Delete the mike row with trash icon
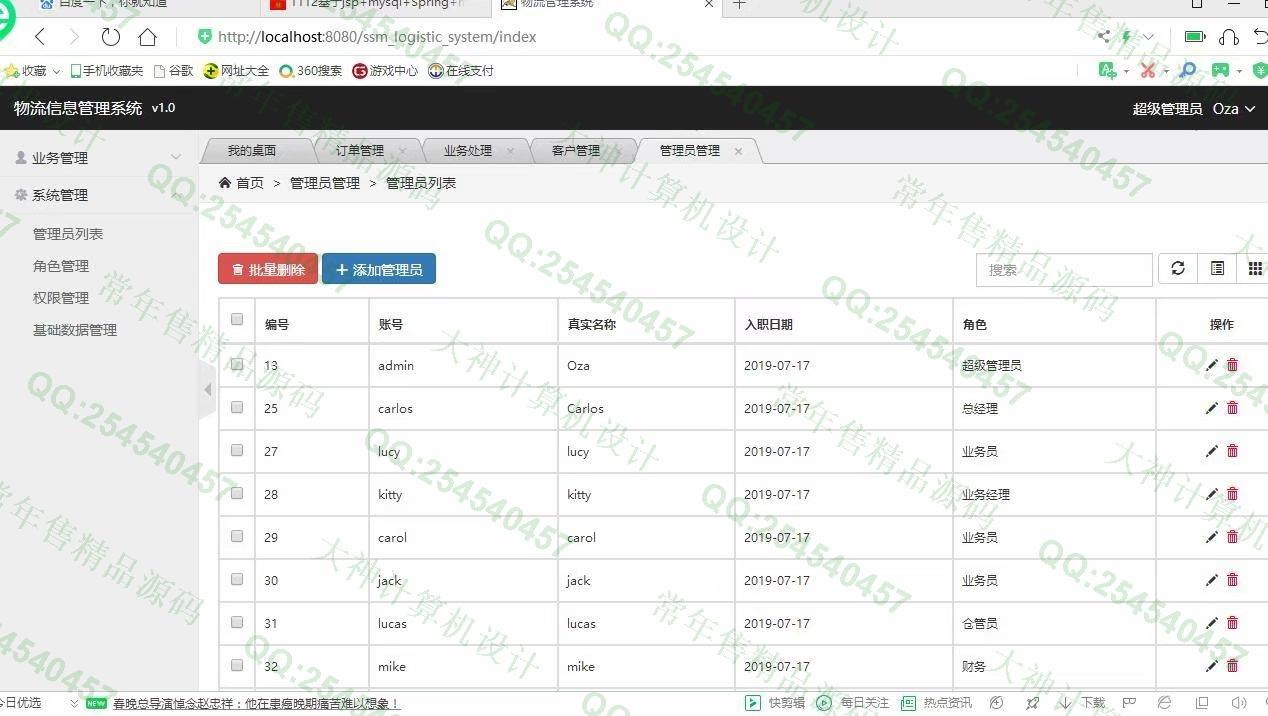Screen dimensions: 1268x716 click(1232, 666)
